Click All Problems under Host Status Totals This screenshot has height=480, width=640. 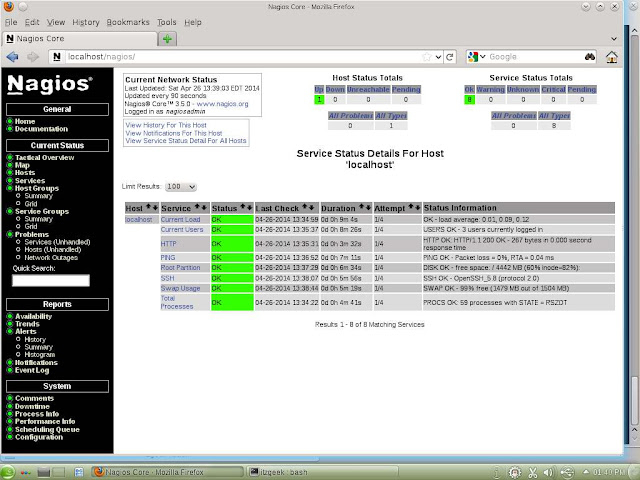351,116
